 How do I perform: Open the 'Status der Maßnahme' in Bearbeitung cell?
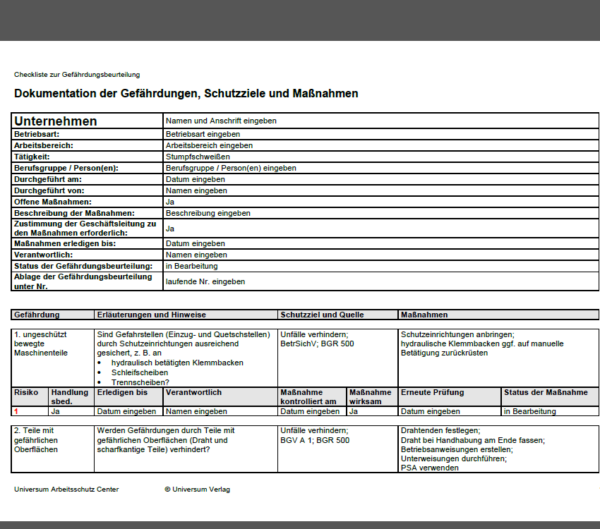tap(550, 411)
